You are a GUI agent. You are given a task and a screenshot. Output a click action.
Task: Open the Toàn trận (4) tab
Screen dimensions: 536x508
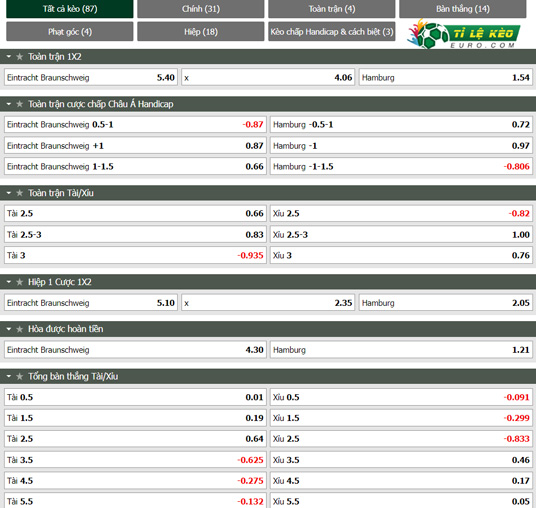(332, 9)
